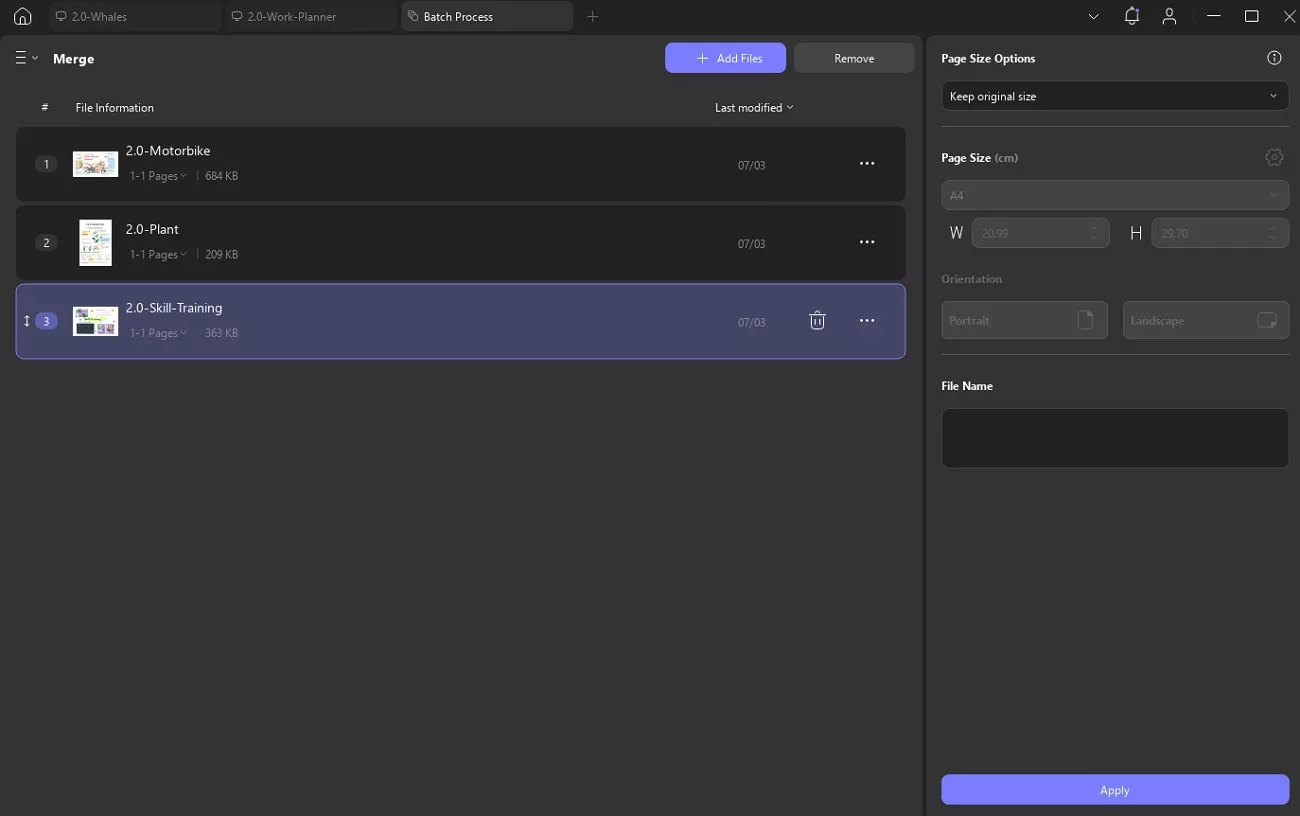Viewport: 1300px width, 816px height.
Task: Click the plus icon to open new tab
Action: coord(592,16)
